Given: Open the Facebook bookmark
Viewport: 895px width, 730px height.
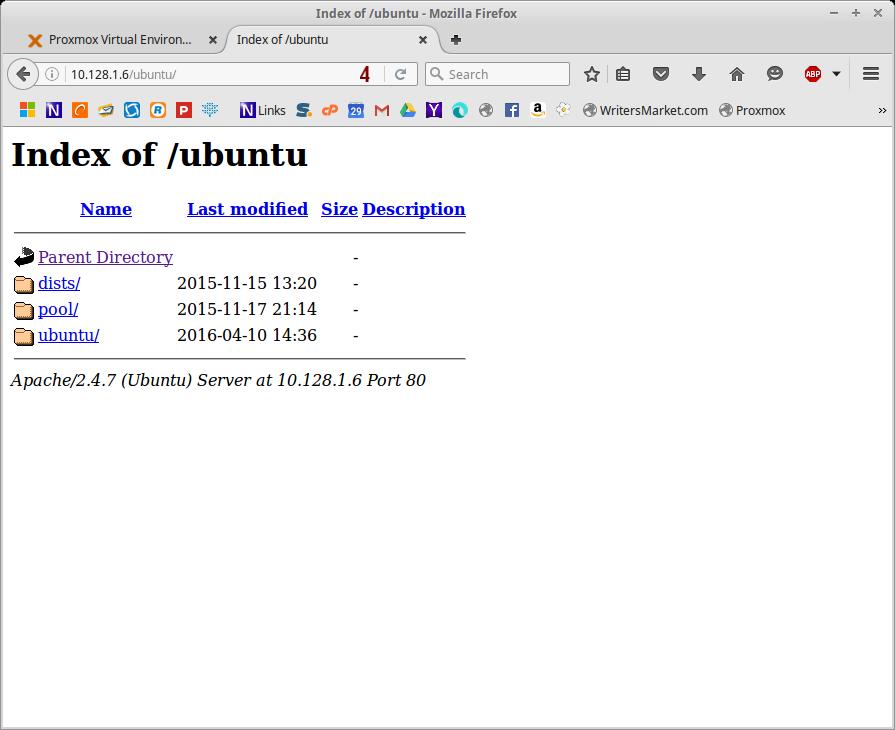Looking at the screenshot, I should (511, 111).
